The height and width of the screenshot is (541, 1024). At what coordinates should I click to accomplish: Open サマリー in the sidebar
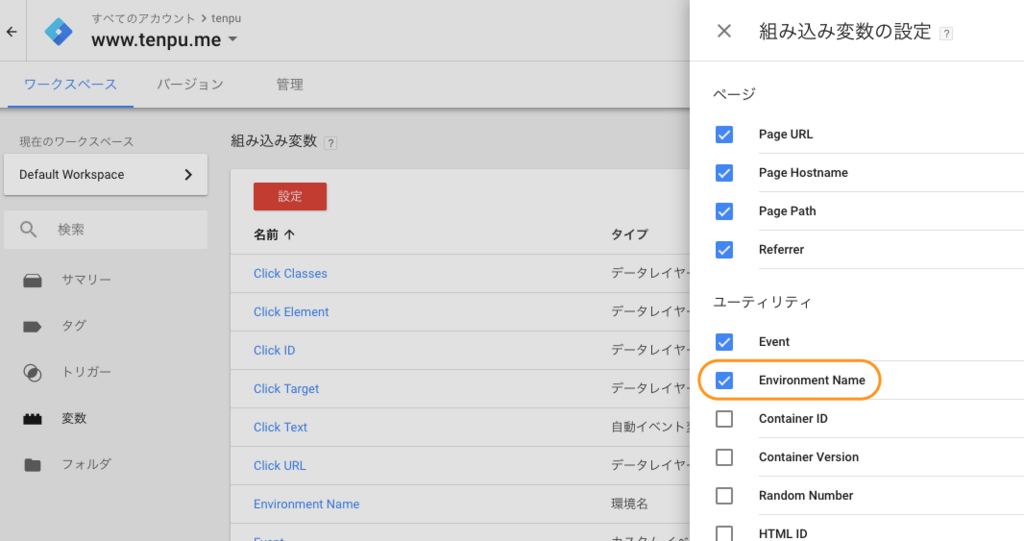point(86,280)
